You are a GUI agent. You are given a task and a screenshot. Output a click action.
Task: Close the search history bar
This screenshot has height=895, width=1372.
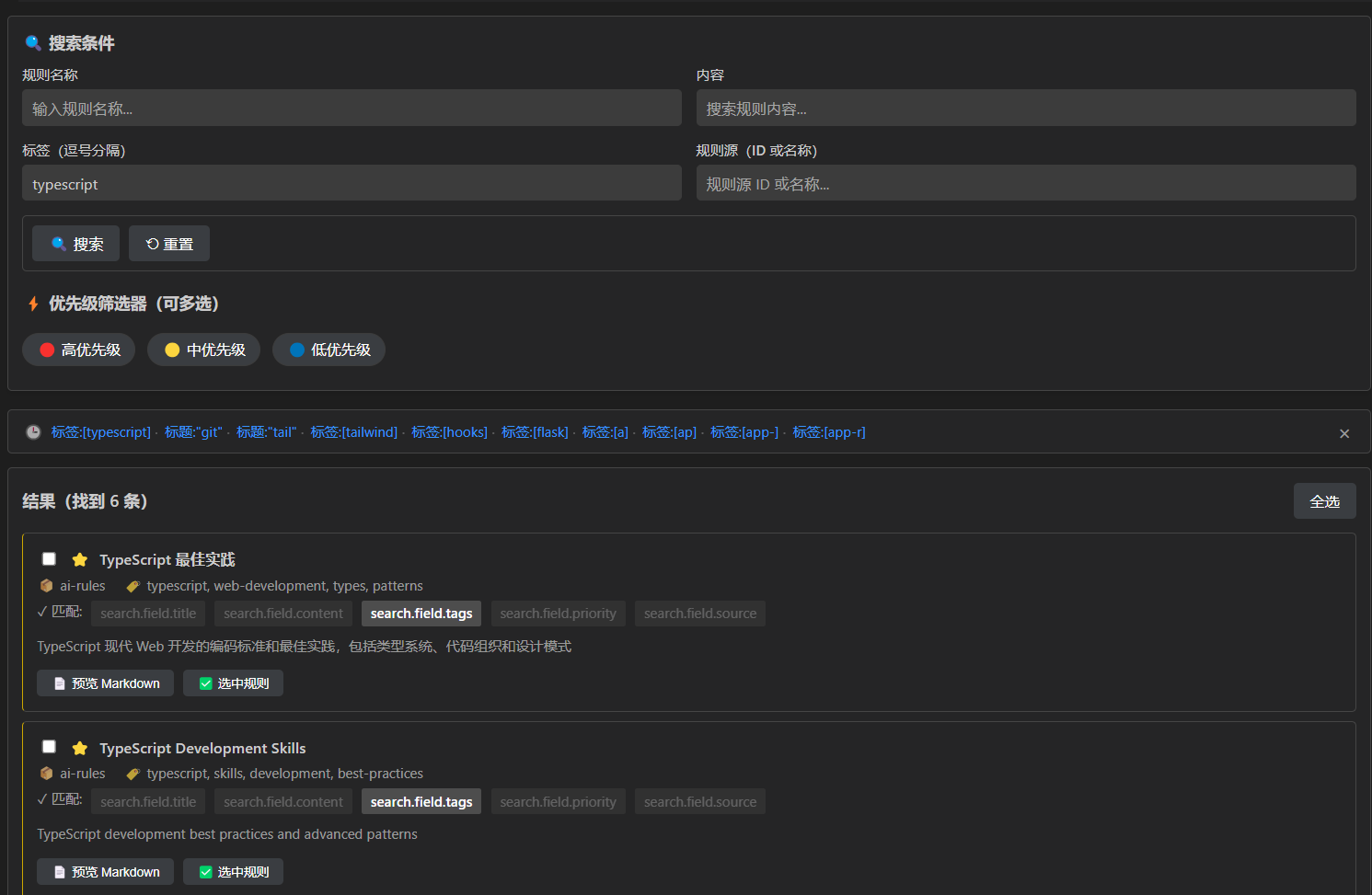1344,433
